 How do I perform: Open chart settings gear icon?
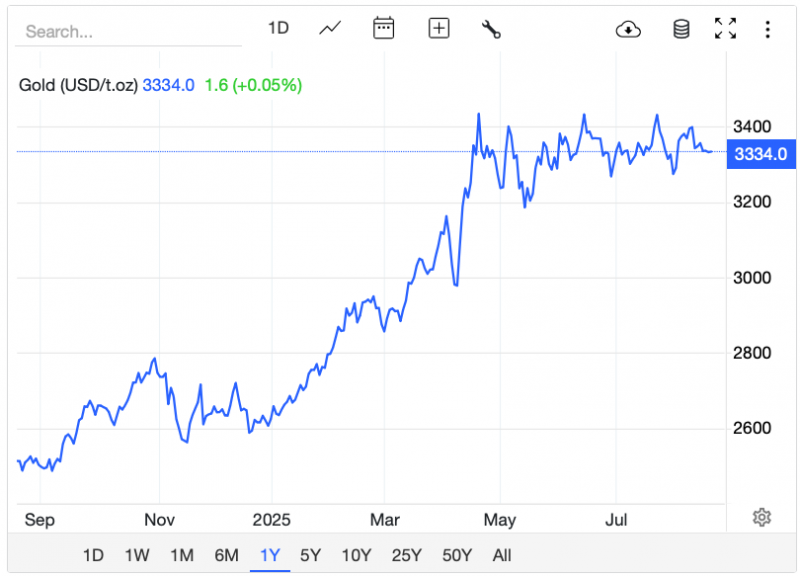pyautogui.click(x=762, y=517)
